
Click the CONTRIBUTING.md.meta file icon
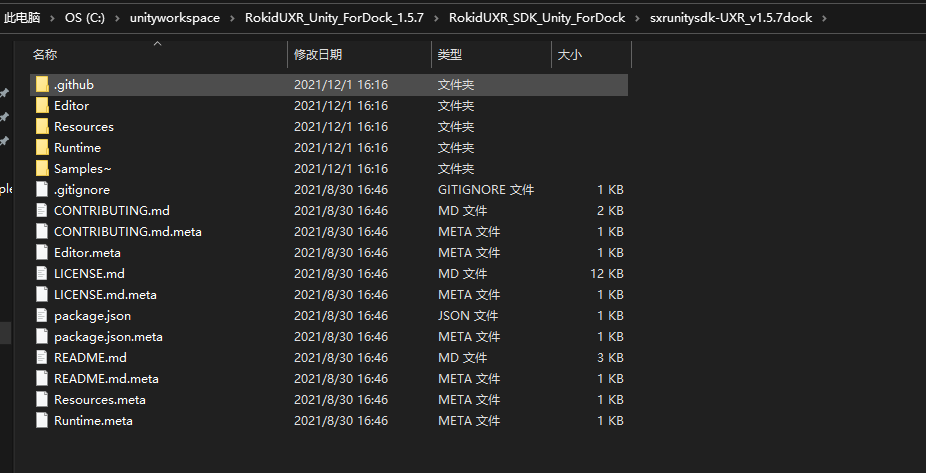click(41, 231)
